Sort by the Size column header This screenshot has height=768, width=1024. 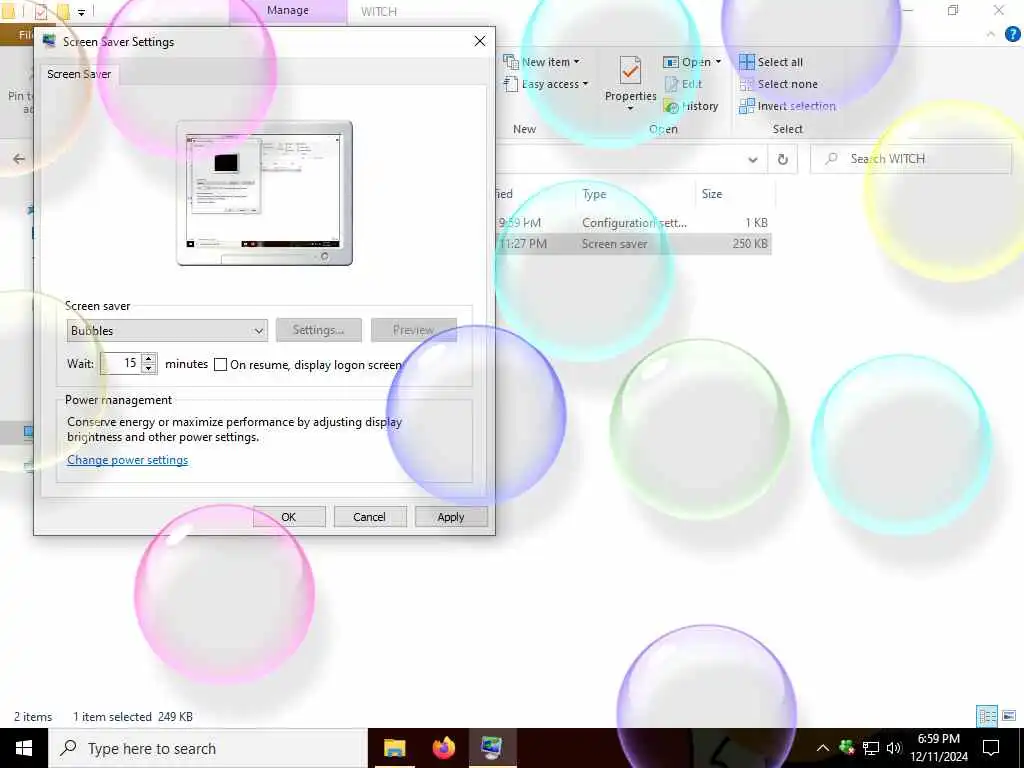(712, 194)
